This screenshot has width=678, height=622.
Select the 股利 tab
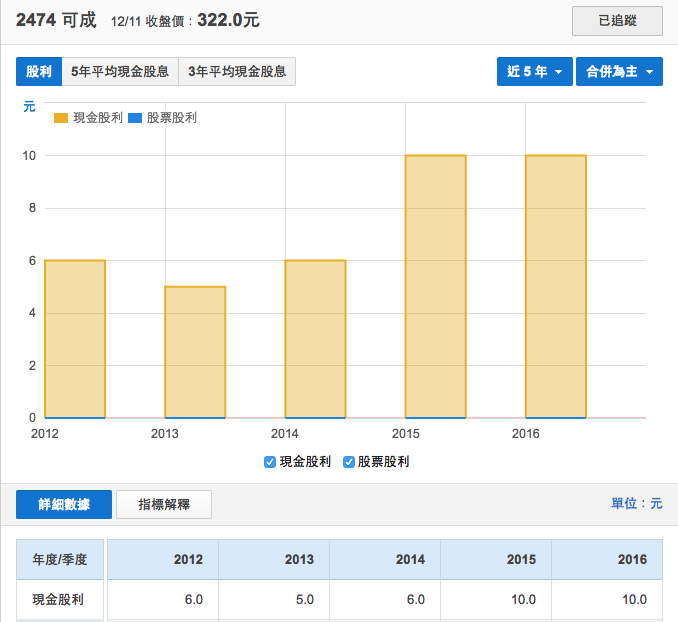39,72
